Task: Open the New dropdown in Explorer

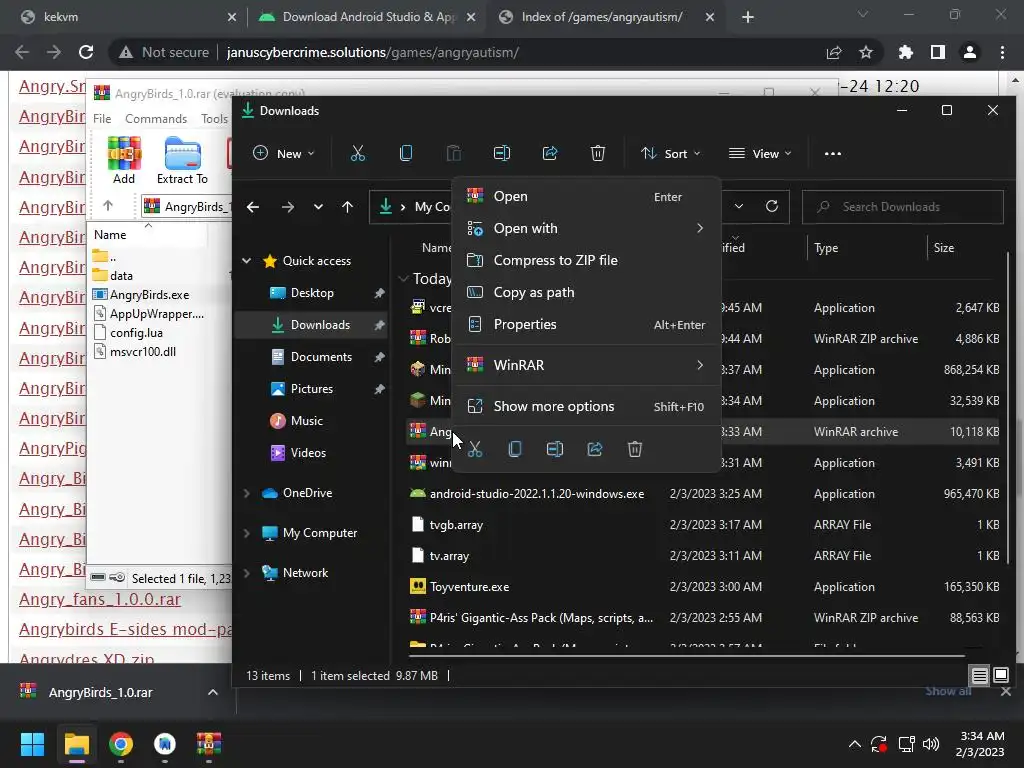Action: tap(283, 153)
